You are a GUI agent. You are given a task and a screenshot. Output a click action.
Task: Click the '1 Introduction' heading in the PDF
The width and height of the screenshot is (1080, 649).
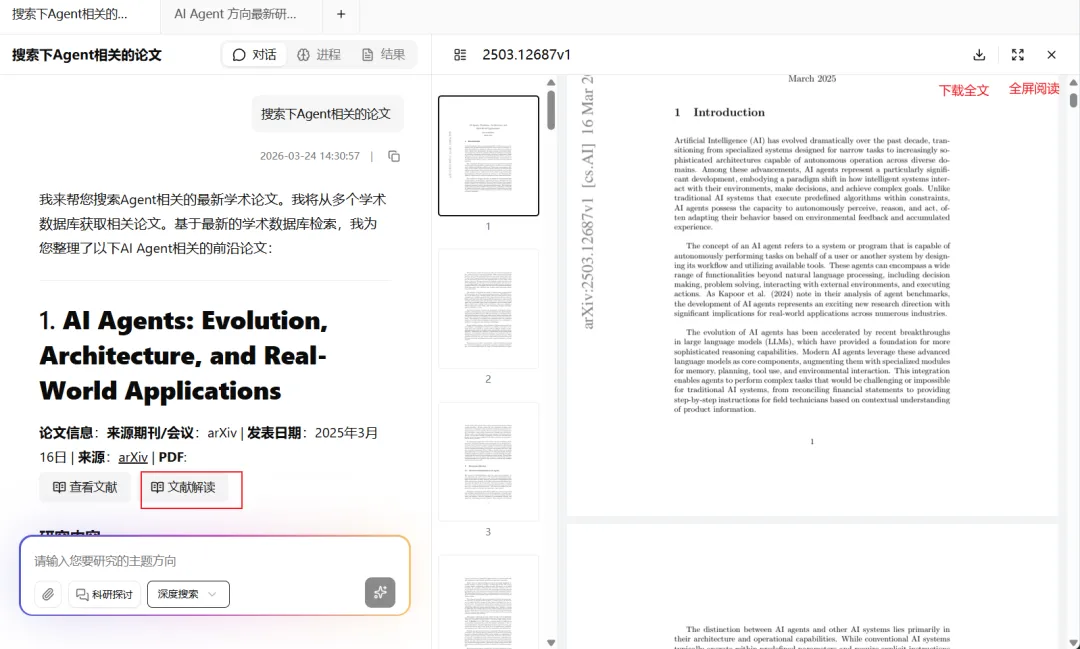coord(720,112)
